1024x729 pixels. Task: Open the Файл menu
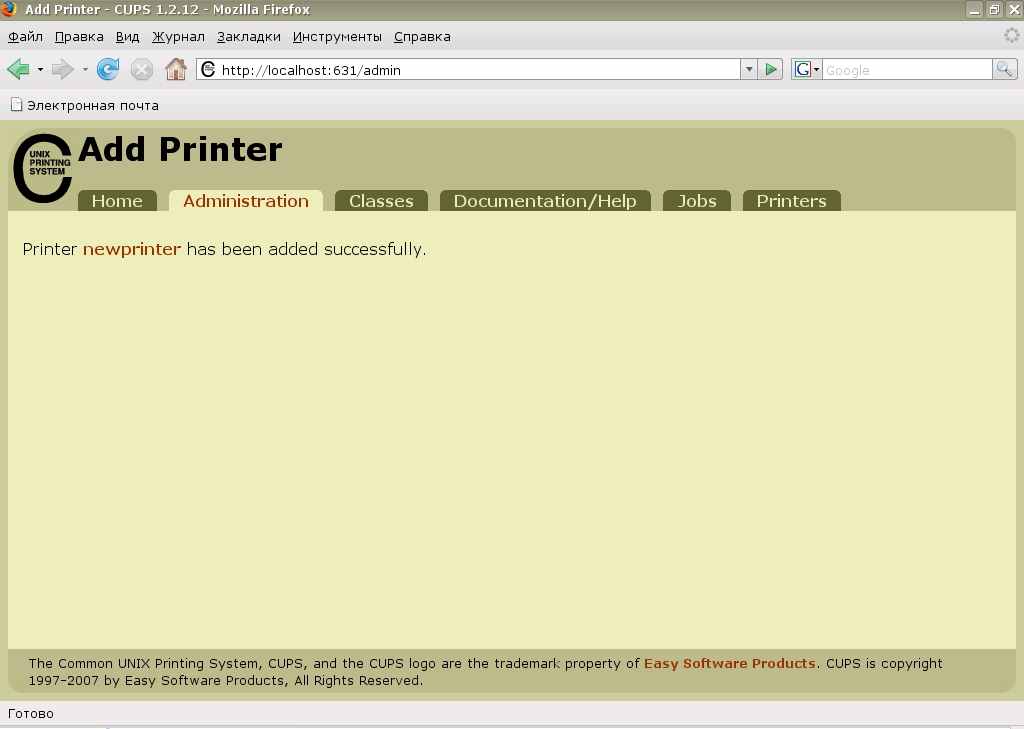(25, 37)
